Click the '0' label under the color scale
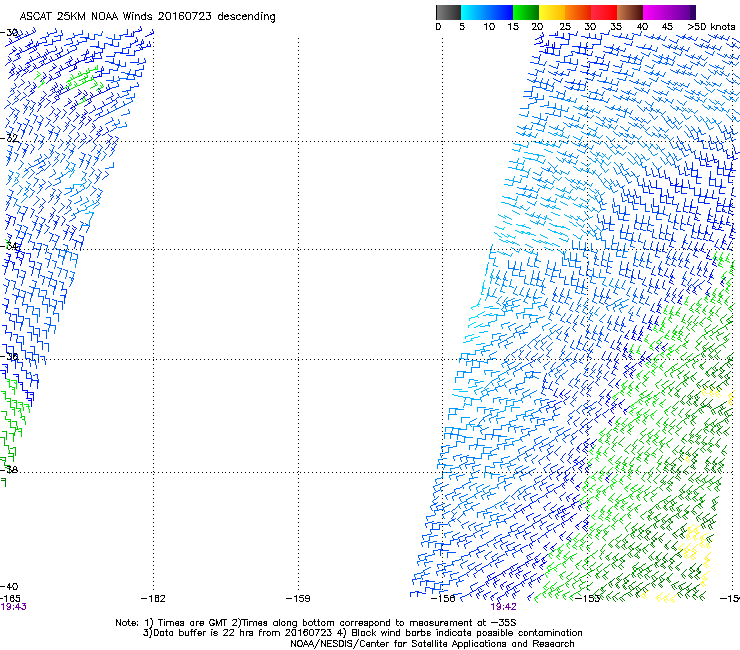The height and width of the screenshot is (650, 740). (x=438, y=27)
